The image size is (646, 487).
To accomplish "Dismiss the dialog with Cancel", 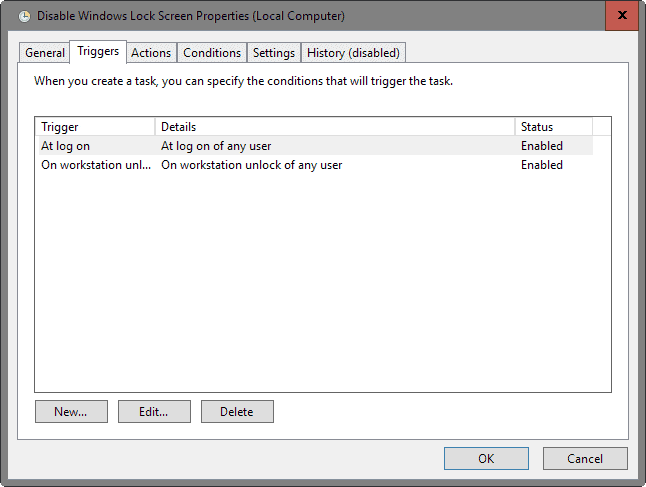I will click(x=585, y=459).
